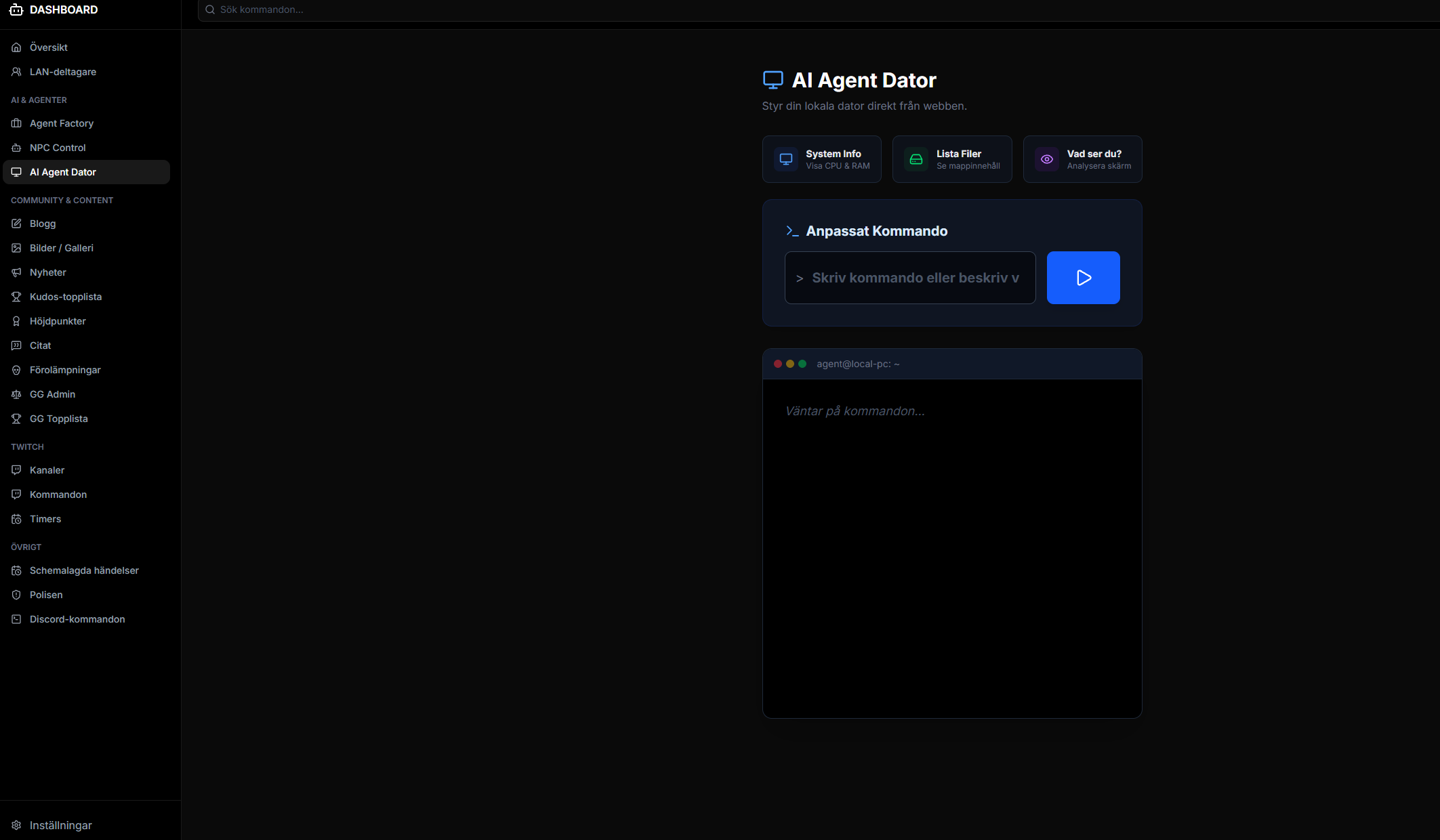
Task: Open the Översikt page
Action: [87, 47]
